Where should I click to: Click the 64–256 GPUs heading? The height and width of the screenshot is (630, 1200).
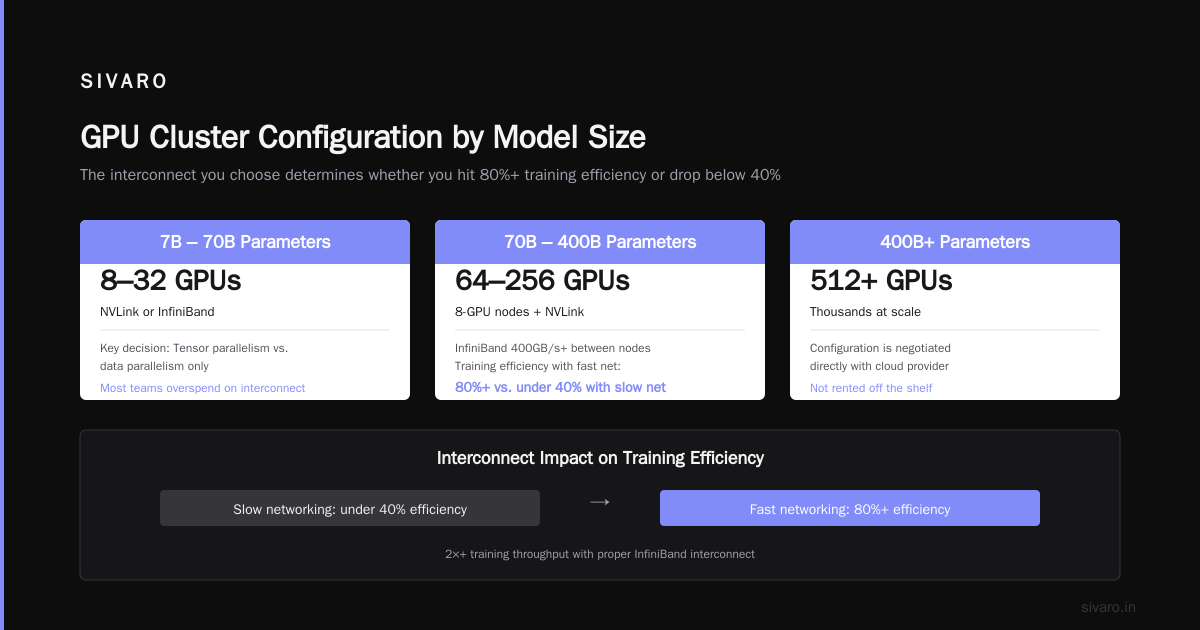(542, 281)
